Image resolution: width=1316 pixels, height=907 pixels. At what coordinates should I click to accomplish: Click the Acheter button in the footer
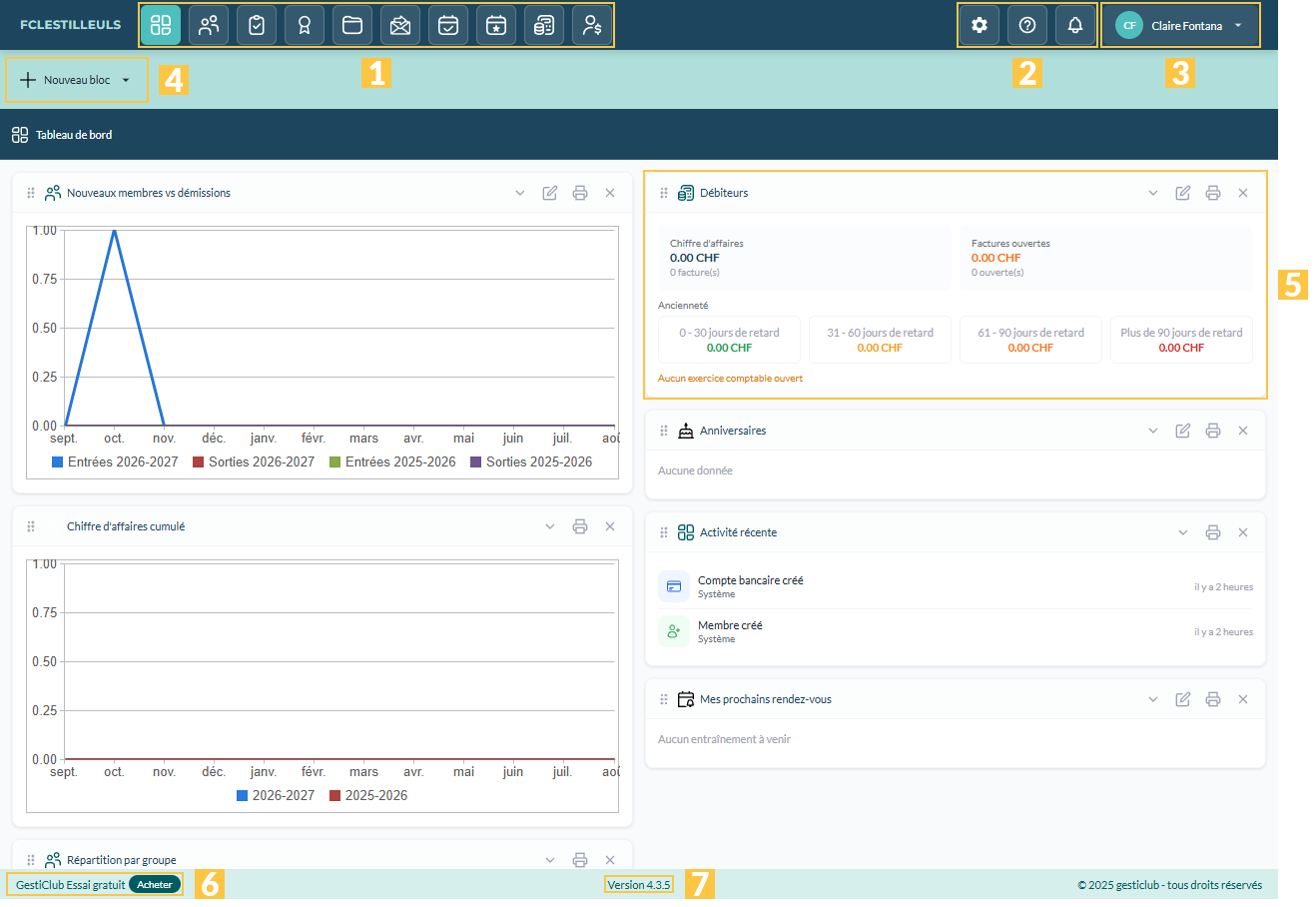coord(155,885)
